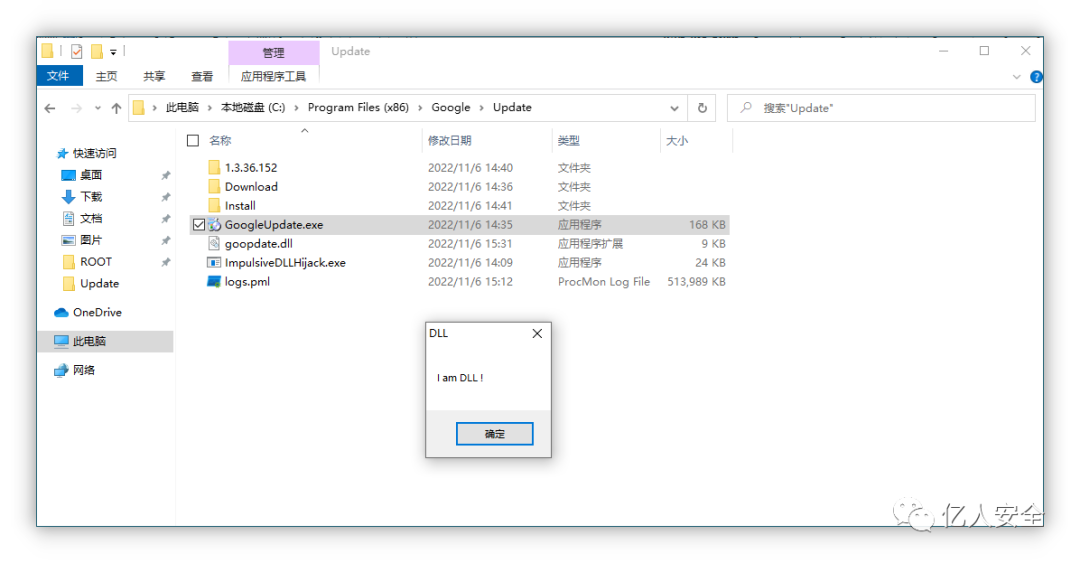Open 文档 in quick access

click(x=90, y=218)
